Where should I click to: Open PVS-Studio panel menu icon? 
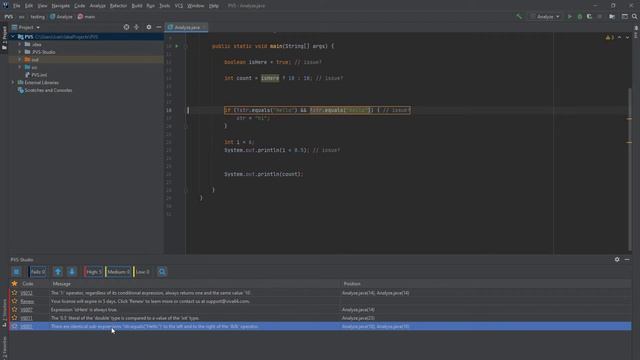click(16, 272)
